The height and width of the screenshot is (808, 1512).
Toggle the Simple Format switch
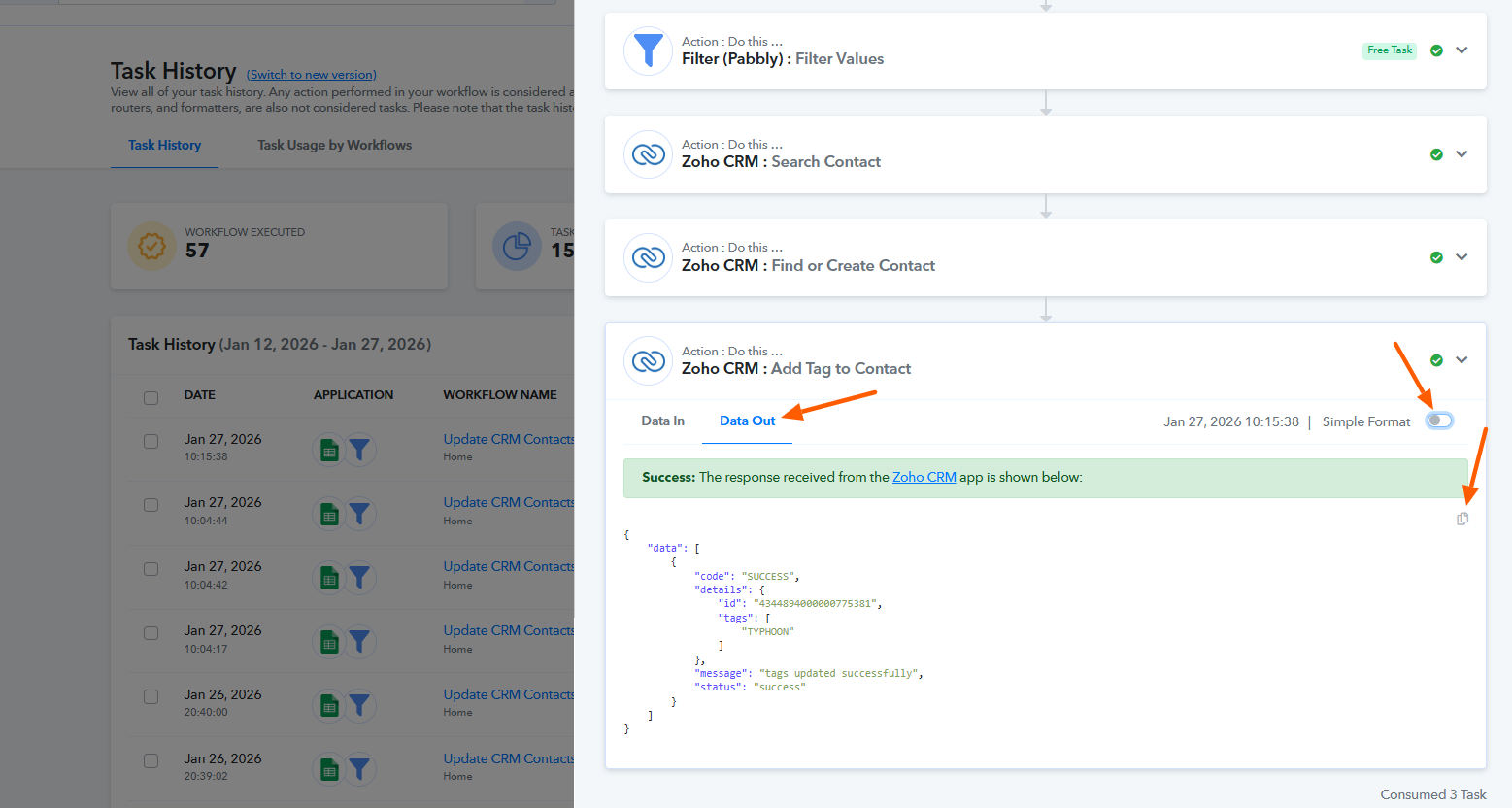pyautogui.click(x=1439, y=421)
